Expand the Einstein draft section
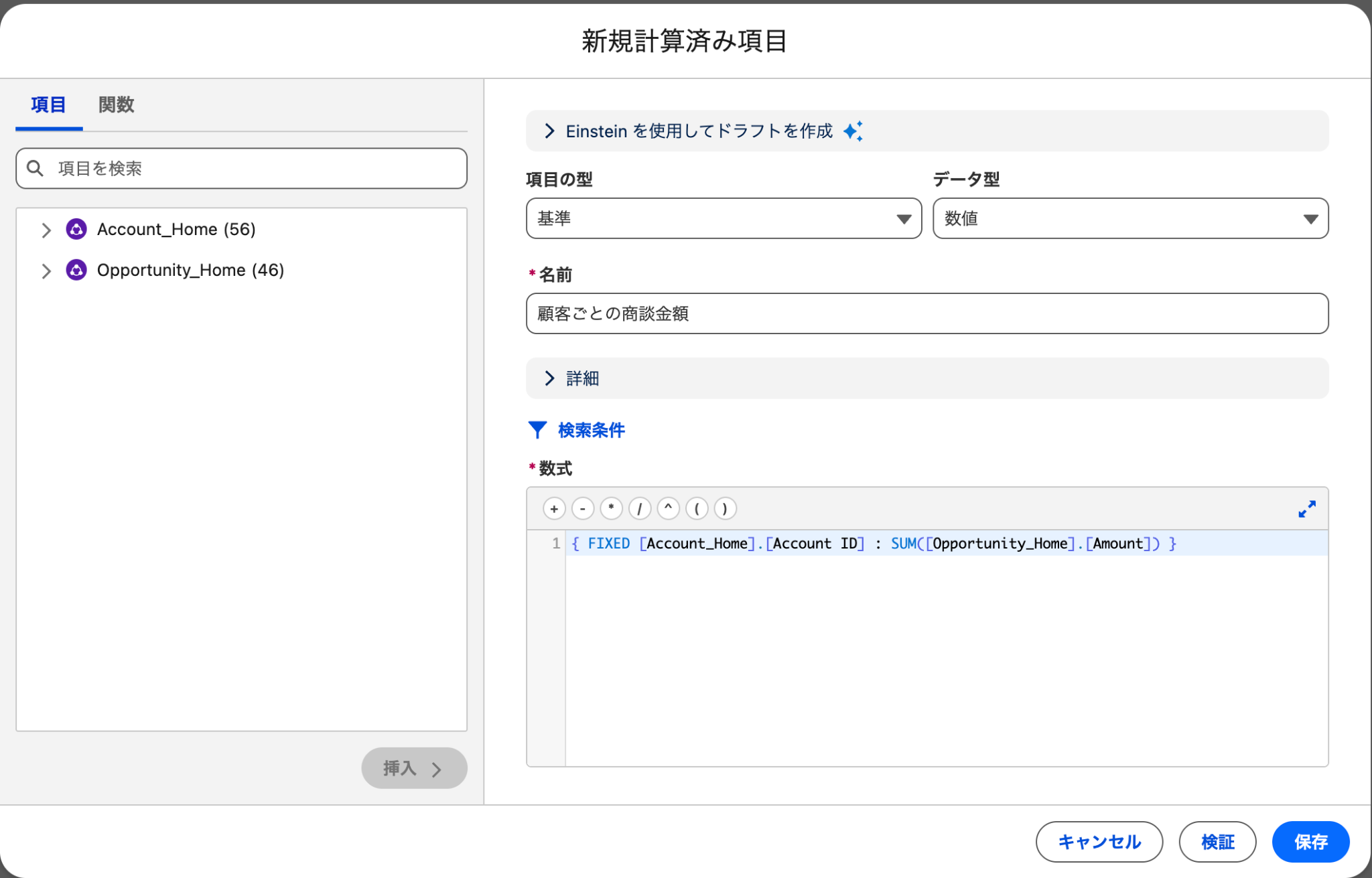The height and width of the screenshot is (878, 1372). [x=549, y=131]
